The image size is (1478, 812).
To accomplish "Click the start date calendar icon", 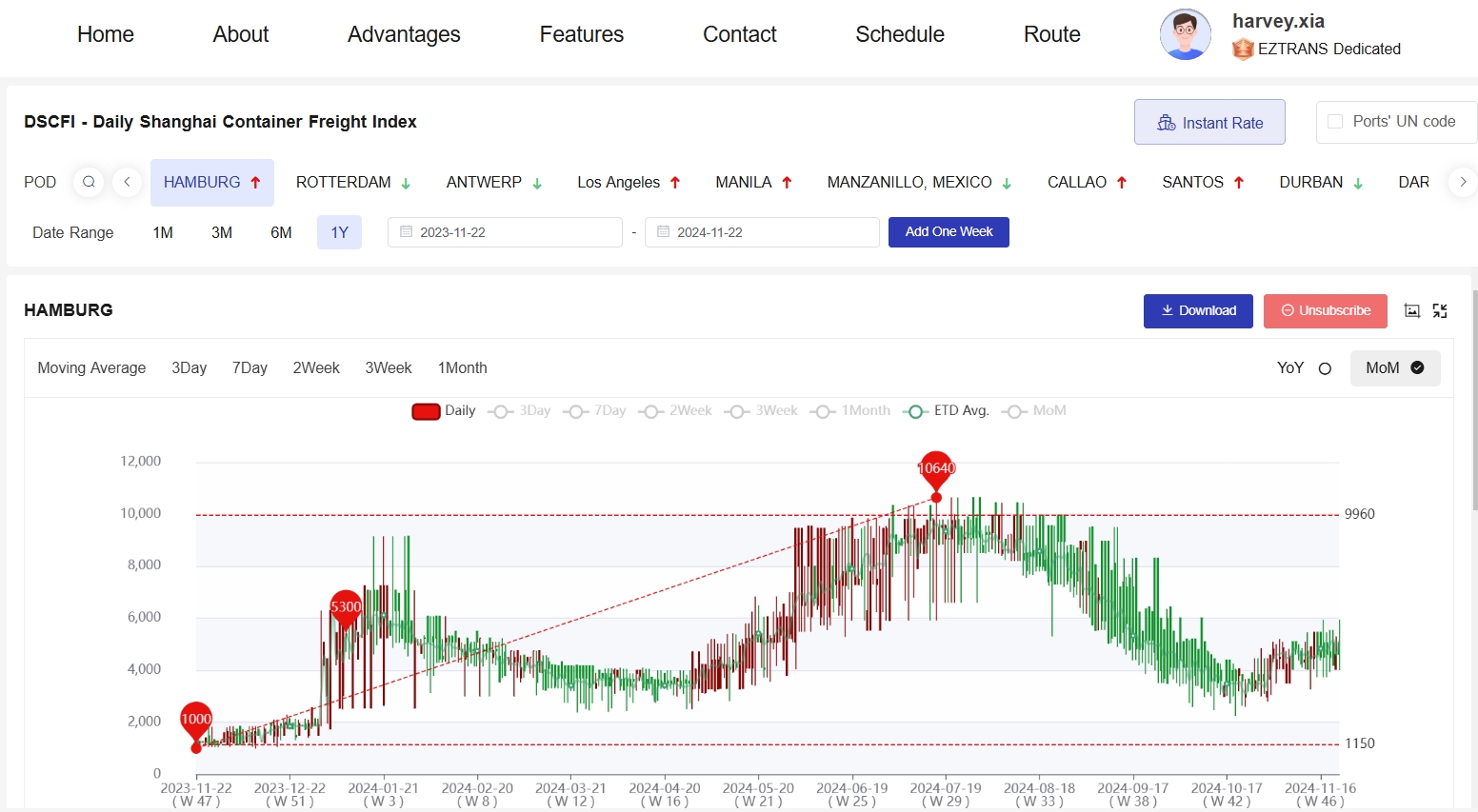I will click(407, 232).
